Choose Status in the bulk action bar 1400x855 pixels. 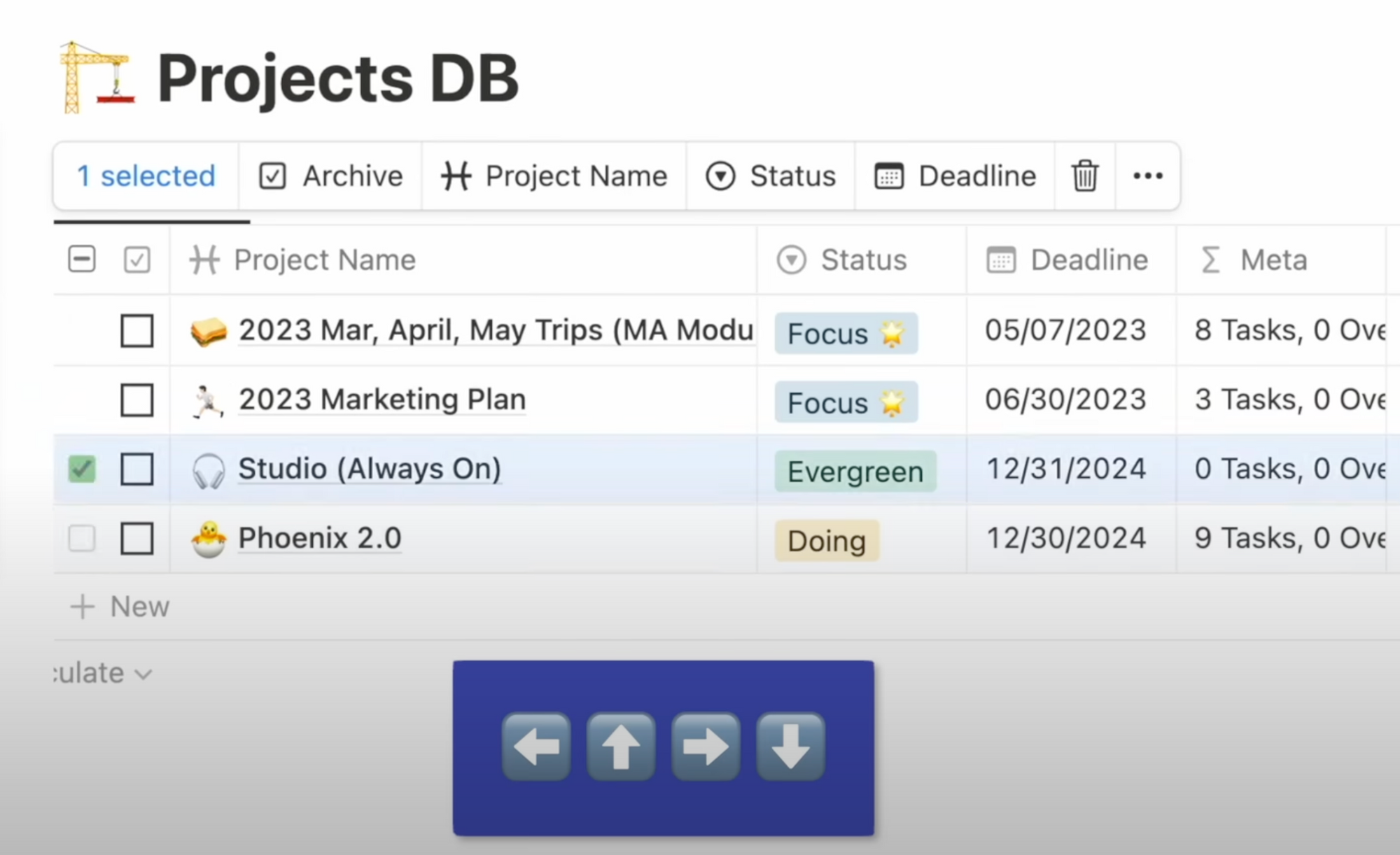click(771, 176)
